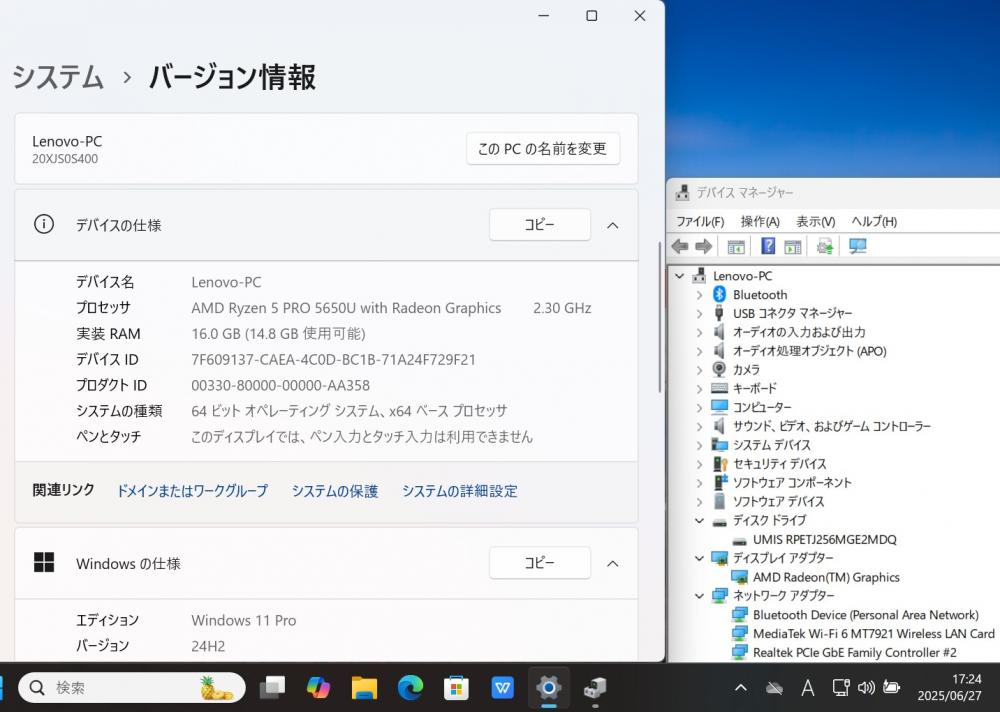The image size is (1000, 712).
Task: Select Realtek PCIe GbE Family Controller #2
Action: (x=855, y=653)
